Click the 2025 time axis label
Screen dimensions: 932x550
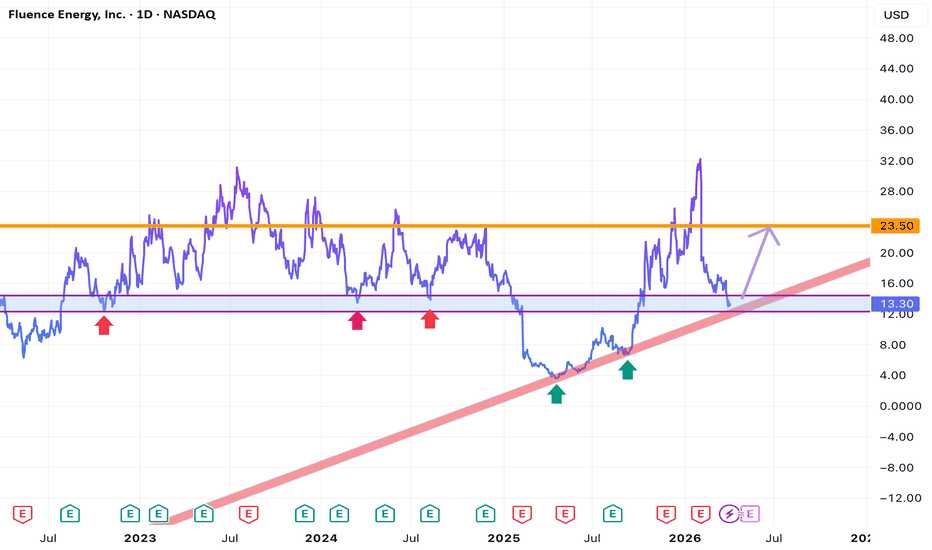click(503, 539)
